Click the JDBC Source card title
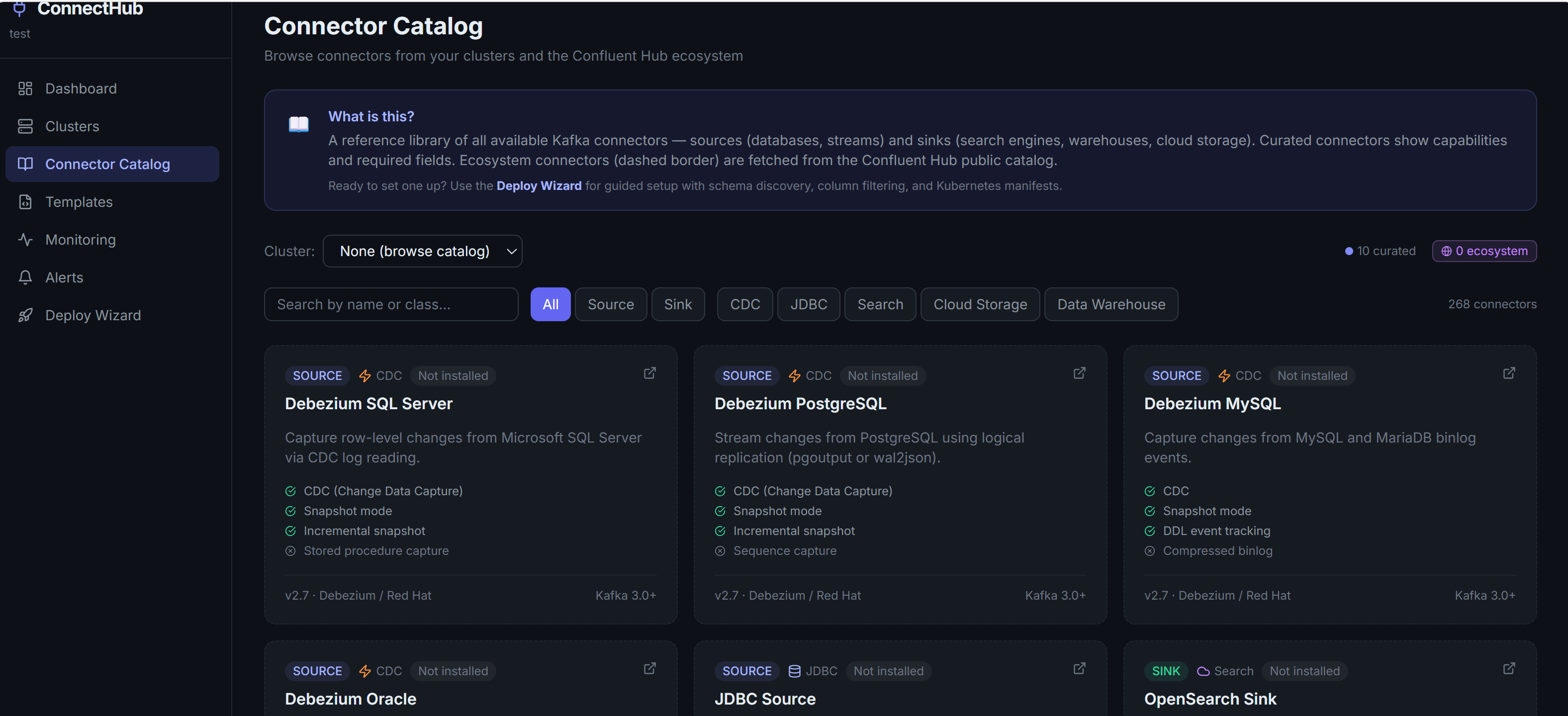 point(764,699)
